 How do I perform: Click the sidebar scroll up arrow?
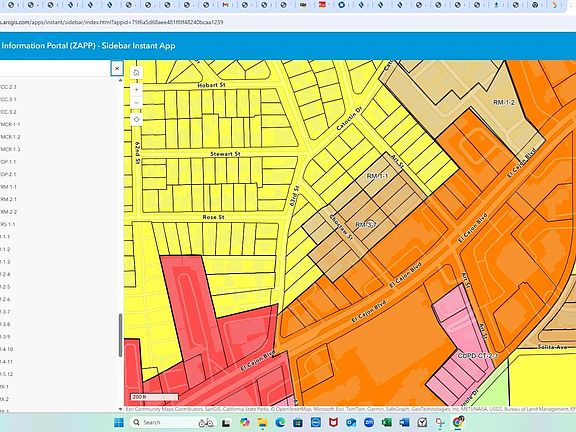(120, 80)
